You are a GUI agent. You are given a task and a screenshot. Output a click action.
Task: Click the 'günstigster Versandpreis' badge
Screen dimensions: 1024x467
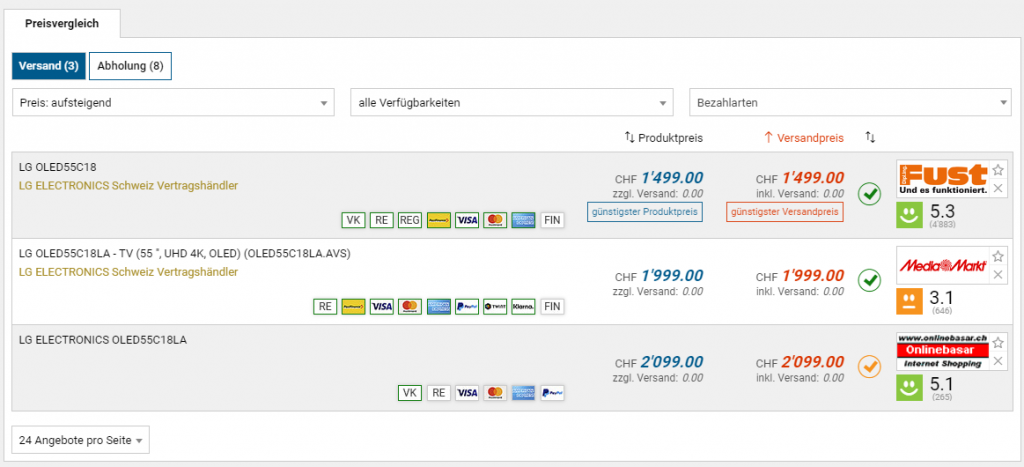point(785,212)
